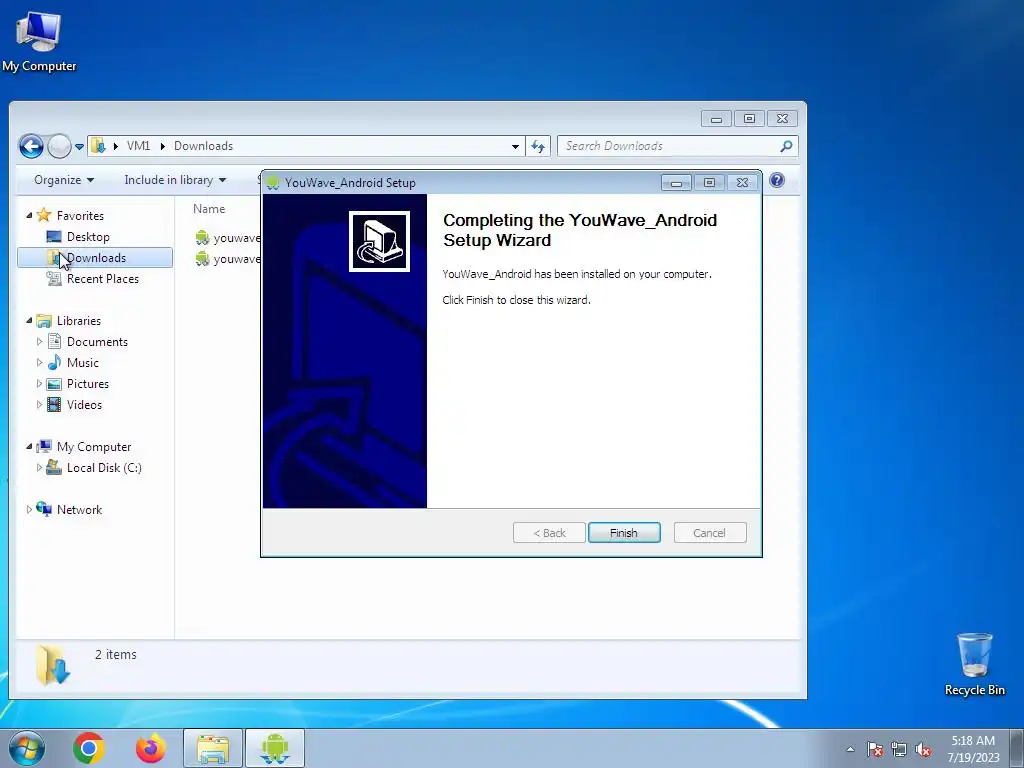Open Action Center flag in tray
Viewport: 1024px width, 768px height.
875,749
